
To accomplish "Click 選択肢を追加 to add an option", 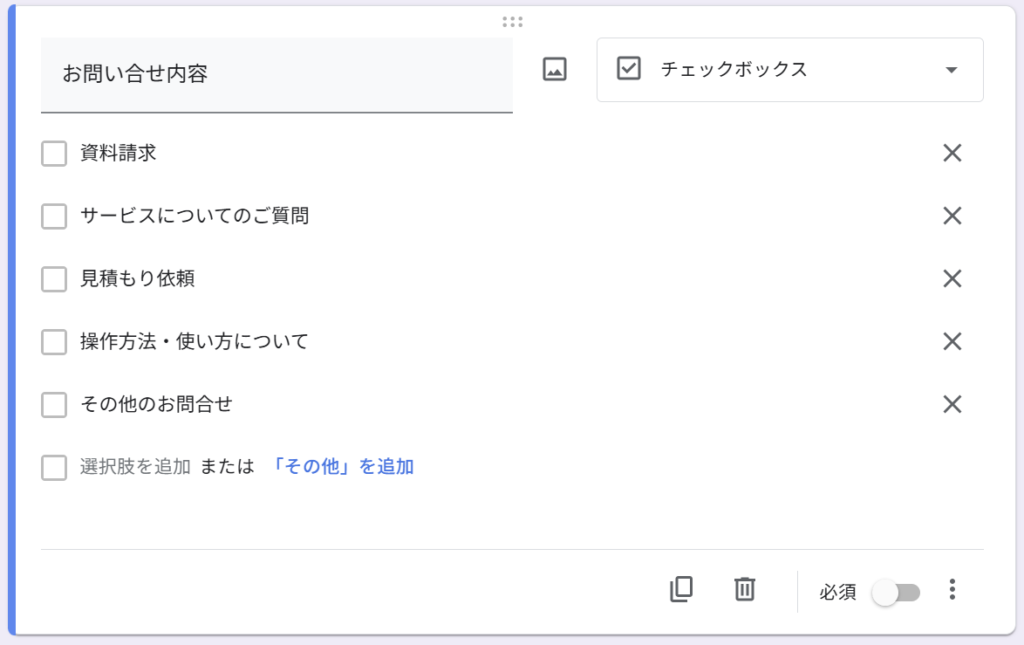I will point(135,467).
